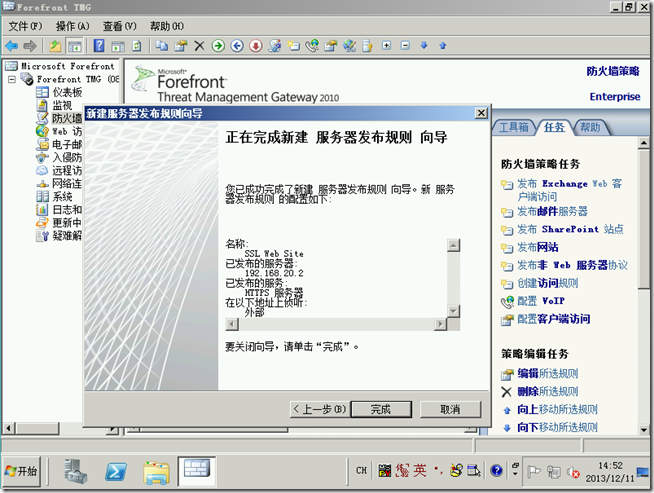Select the 网络连接 tree node

pyautogui.click(x=67, y=184)
